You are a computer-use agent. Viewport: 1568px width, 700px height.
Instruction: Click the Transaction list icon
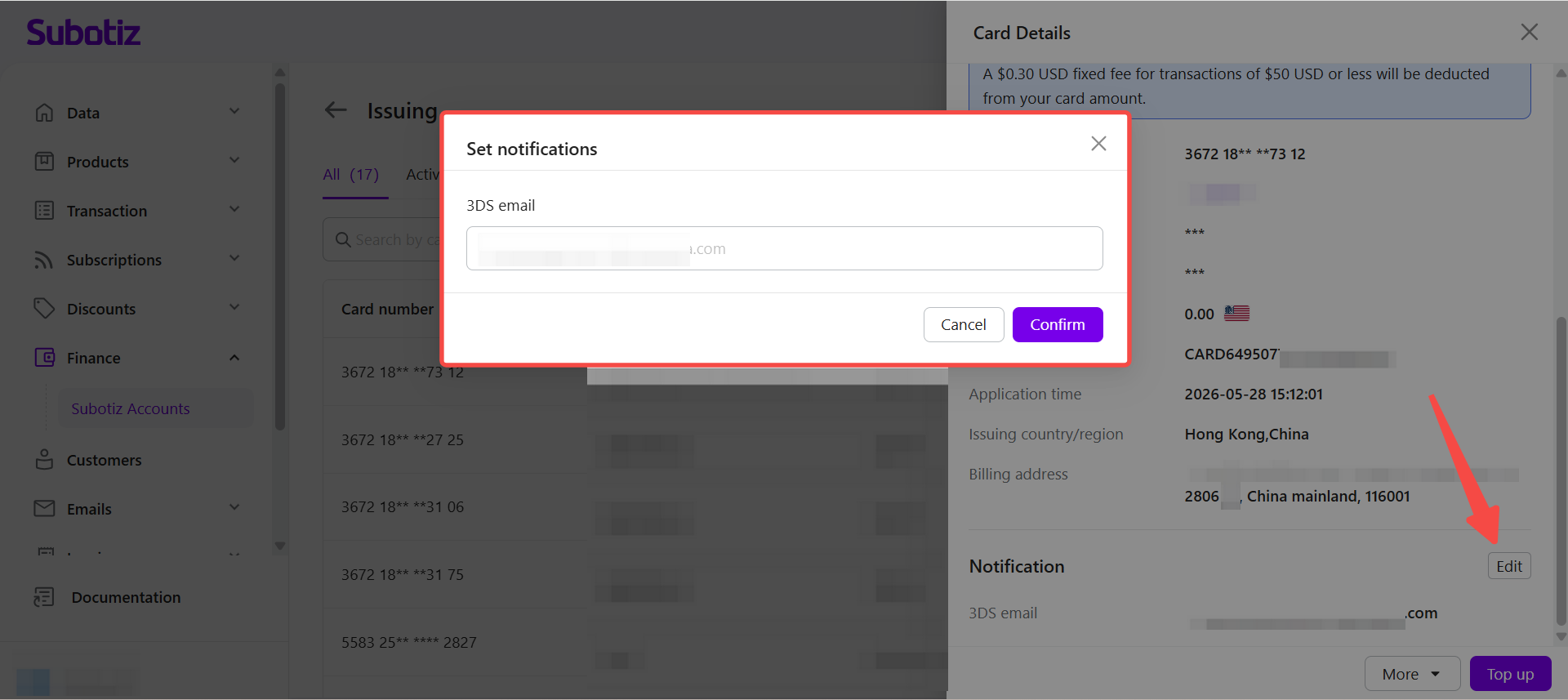44,211
